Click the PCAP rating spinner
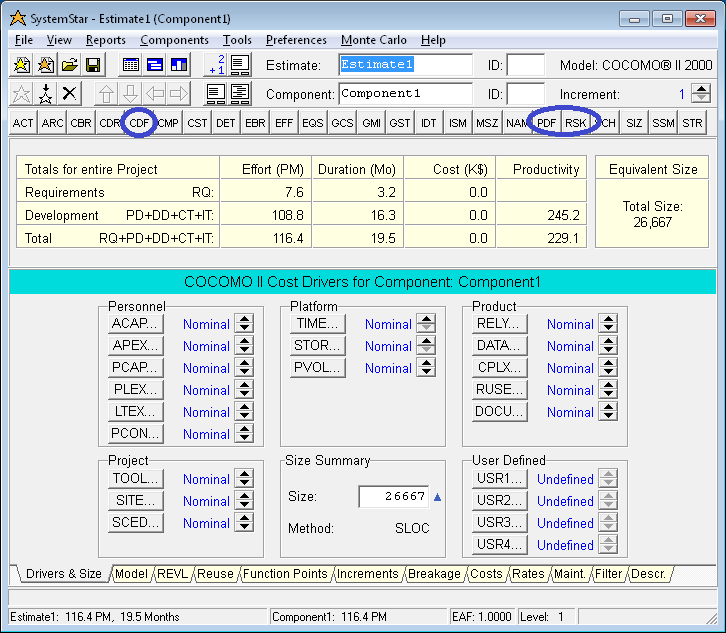The height and width of the screenshot is (633, 726). click(244, 367)
